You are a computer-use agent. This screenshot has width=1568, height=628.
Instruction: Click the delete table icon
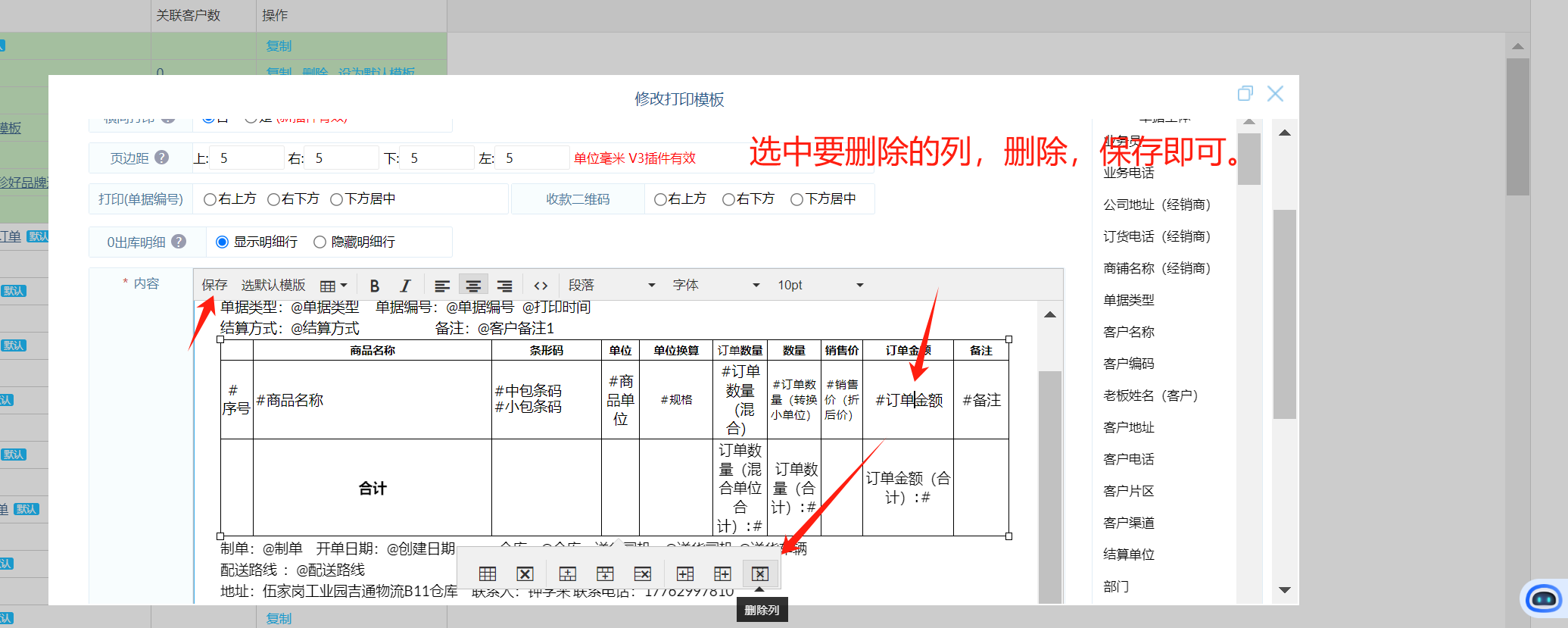click(525, 574)
